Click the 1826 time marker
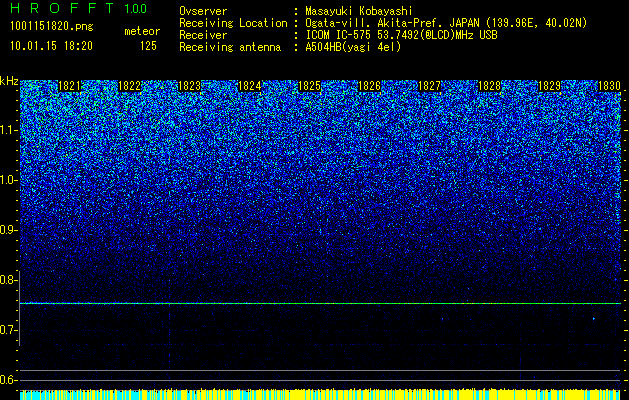 point(369,86)
